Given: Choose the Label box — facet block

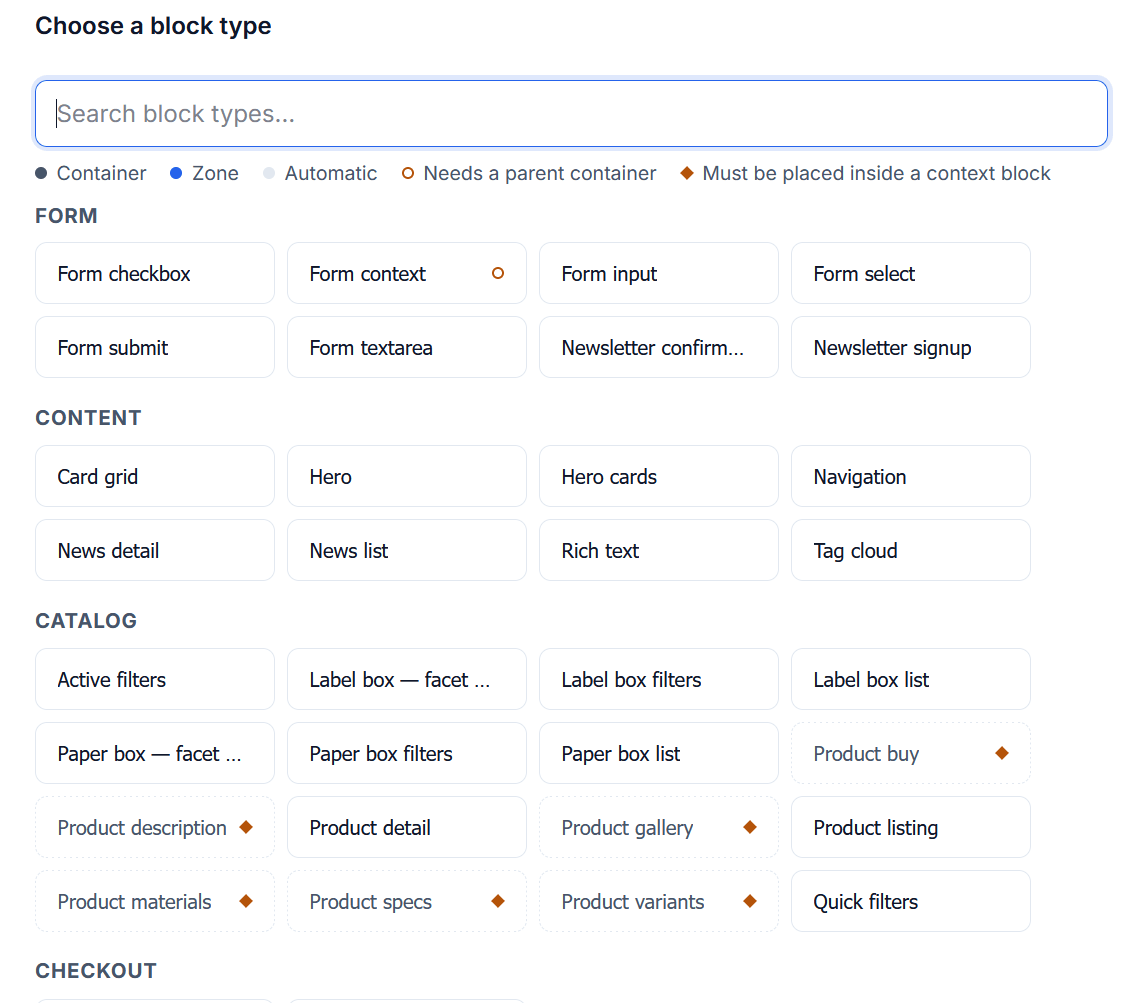Looking at the screenshot, I should pos(407,680).
